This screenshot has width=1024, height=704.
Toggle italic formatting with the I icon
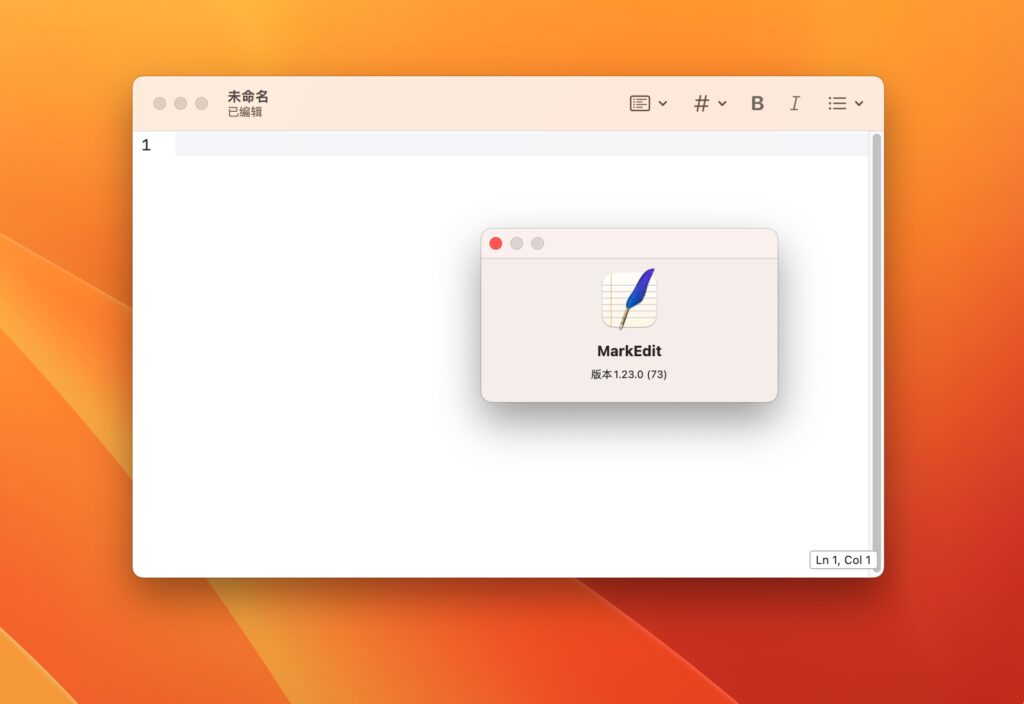[x=795, y=103]
